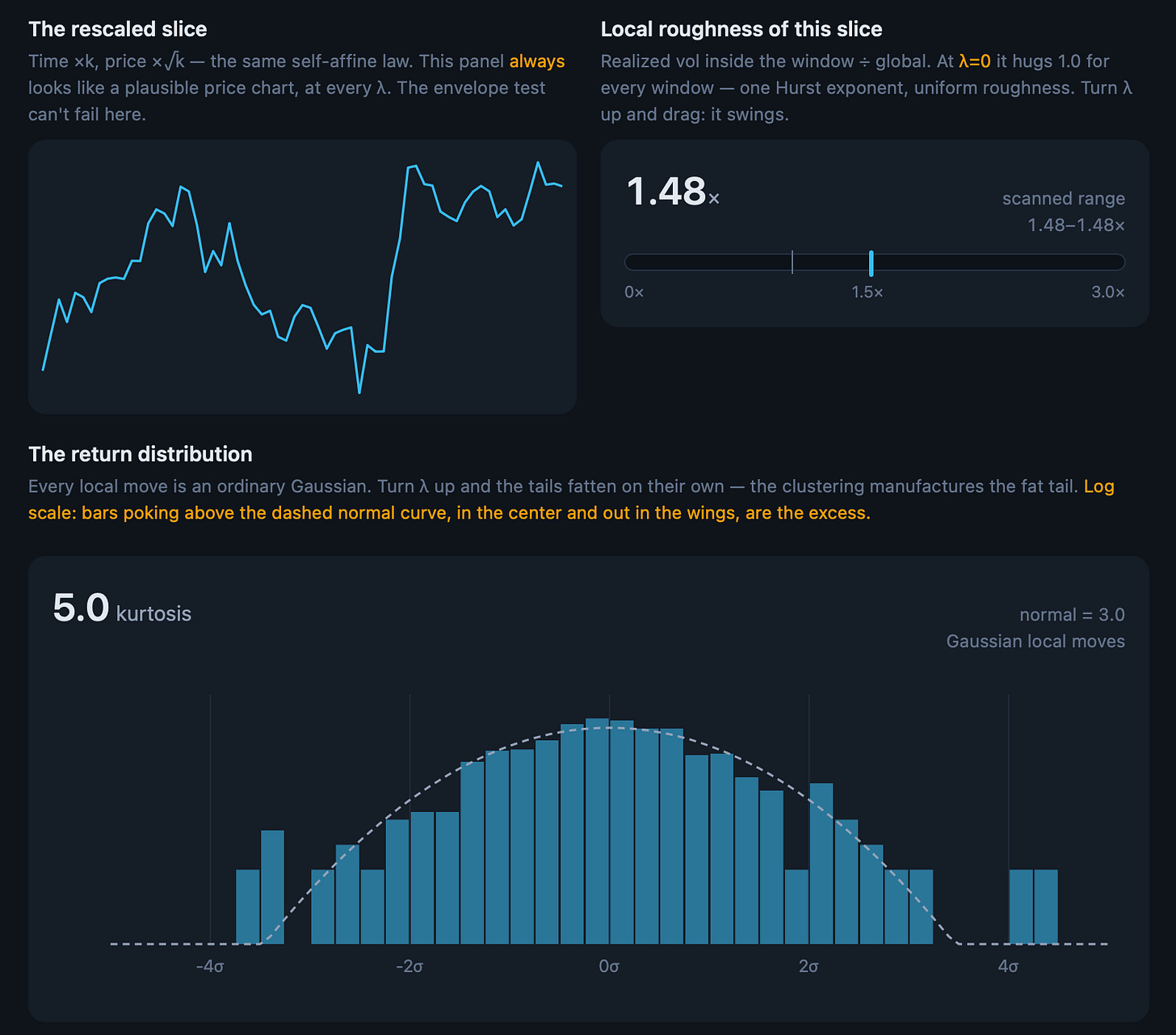Viewport: 1176px width, 1035px height.
Task: Click the -4σ axis label
Action: click(210, 966)
